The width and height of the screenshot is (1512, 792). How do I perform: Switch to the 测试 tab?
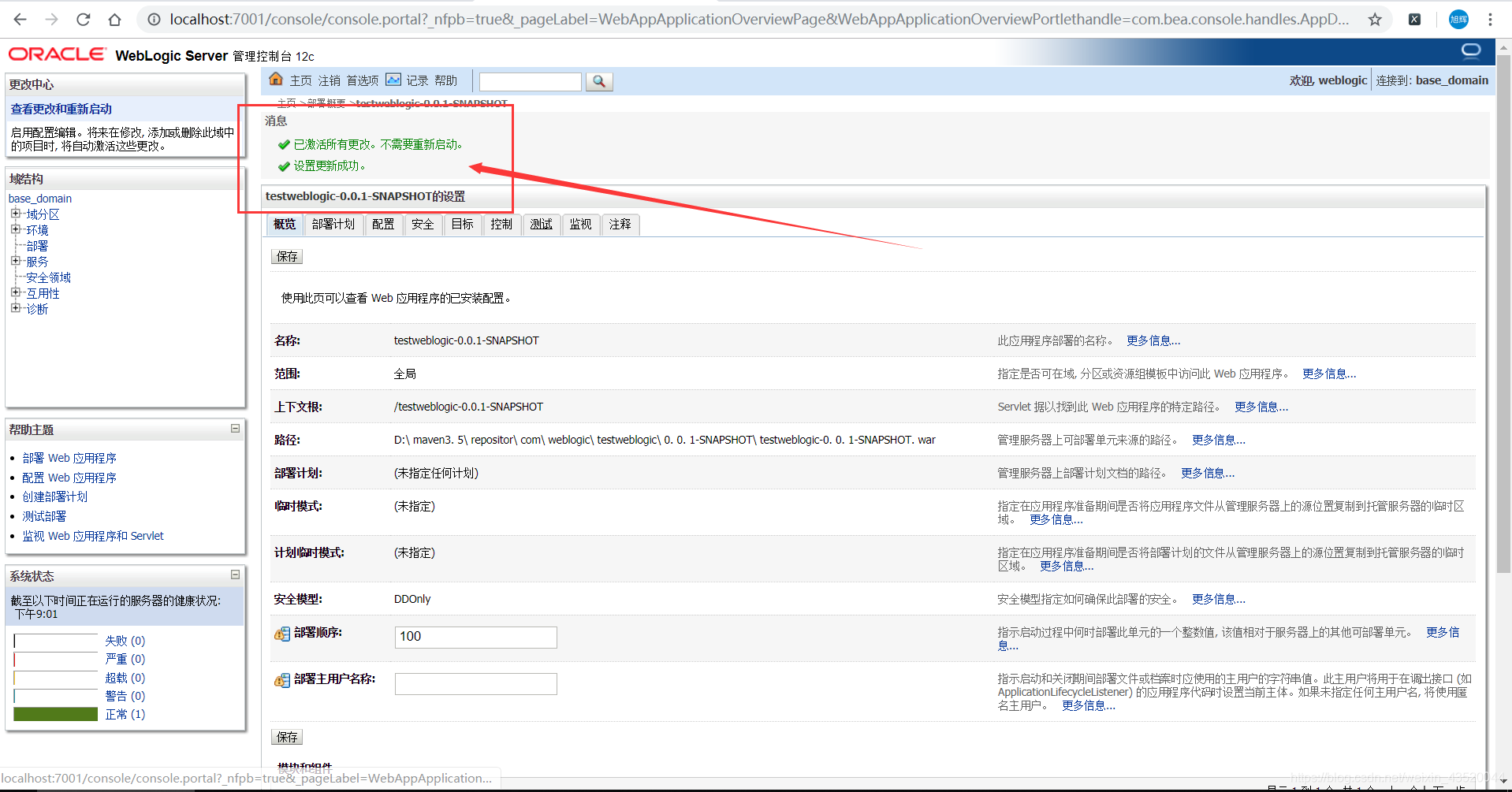[x=542, y=225]
